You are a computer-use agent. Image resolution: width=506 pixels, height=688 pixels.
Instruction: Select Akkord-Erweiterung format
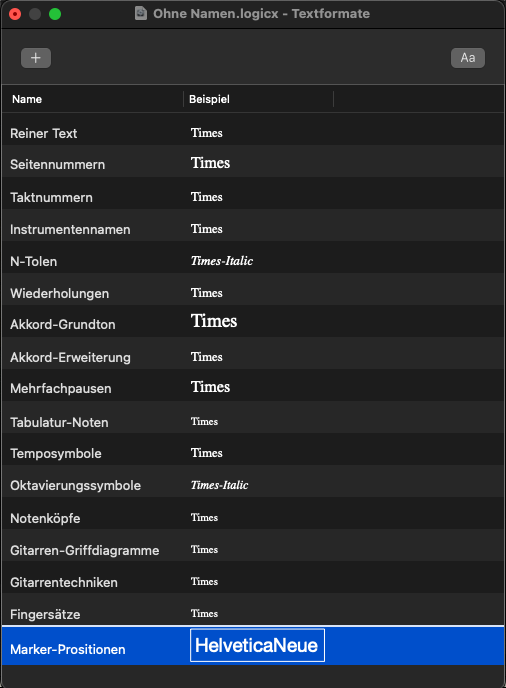coord(253,357)
